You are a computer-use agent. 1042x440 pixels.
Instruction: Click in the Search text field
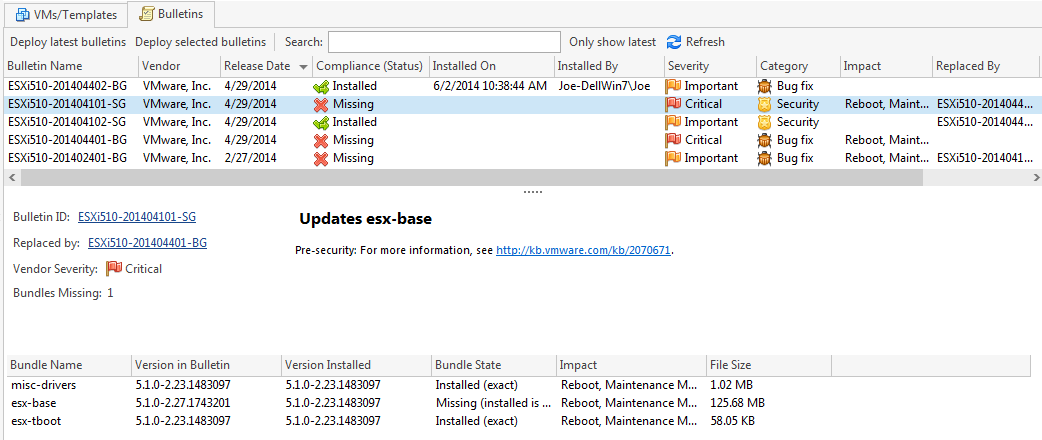tap(444, 42)
